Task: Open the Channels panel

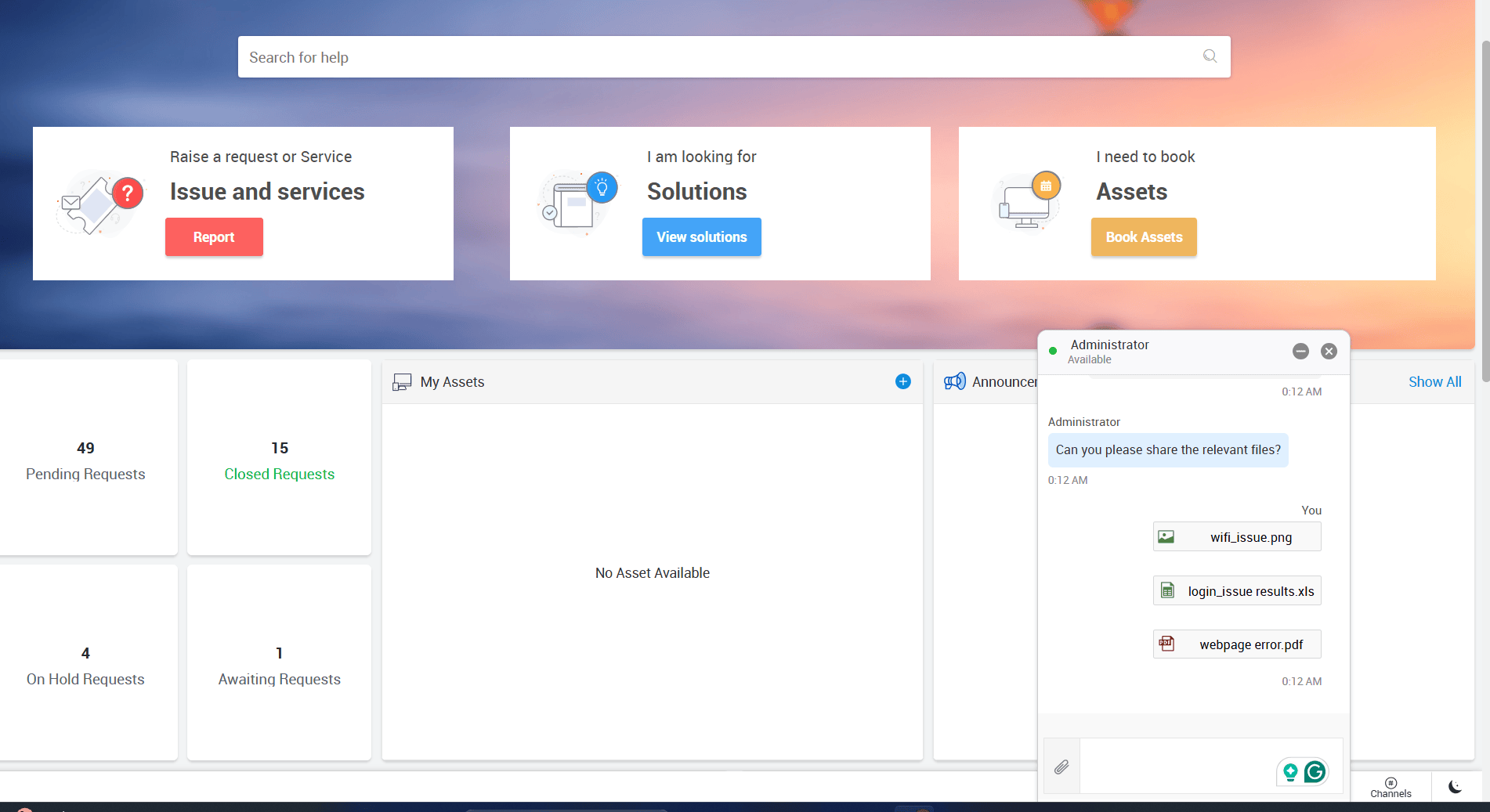Action: (1391, 786)
